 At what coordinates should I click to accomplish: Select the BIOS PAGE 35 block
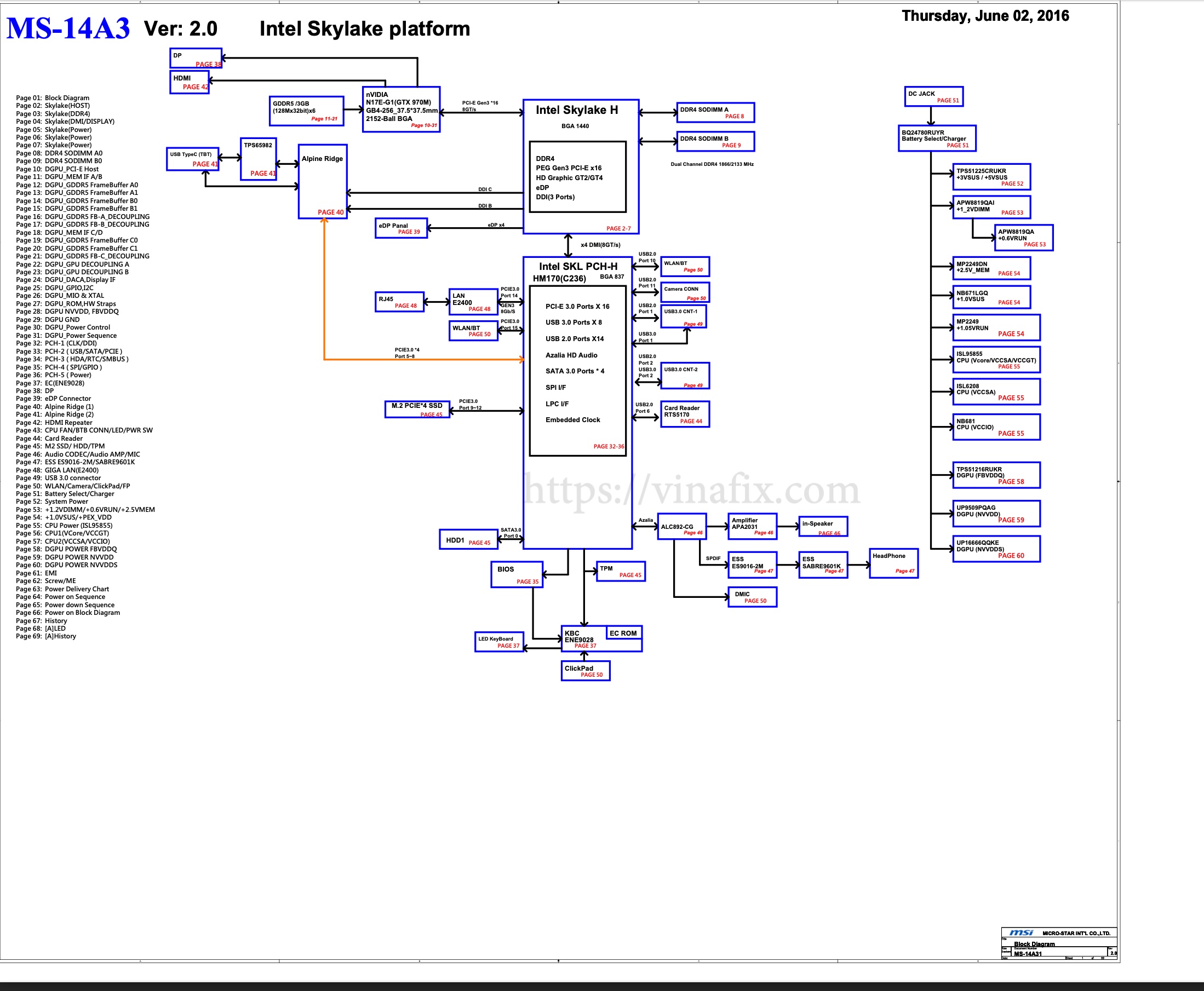pos(517,575)
